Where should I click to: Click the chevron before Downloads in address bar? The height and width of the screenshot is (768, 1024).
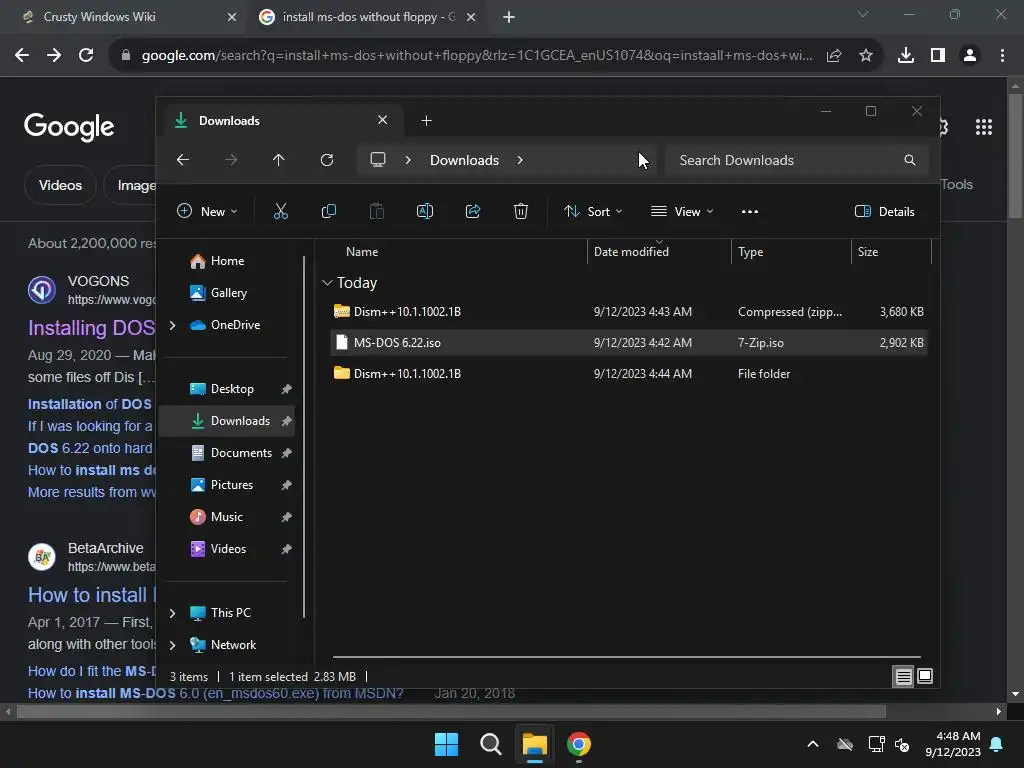(408, 160)
